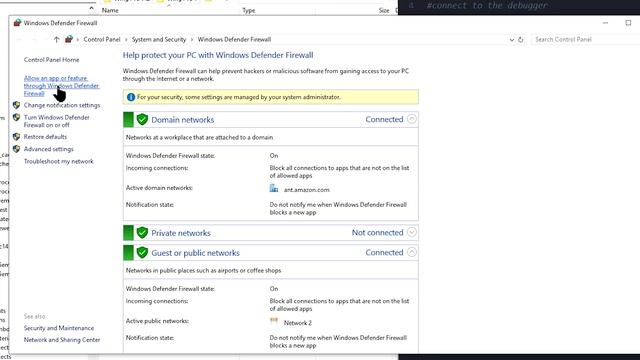Open Advanced settings link
640x360 pixels.
(49, 149)
